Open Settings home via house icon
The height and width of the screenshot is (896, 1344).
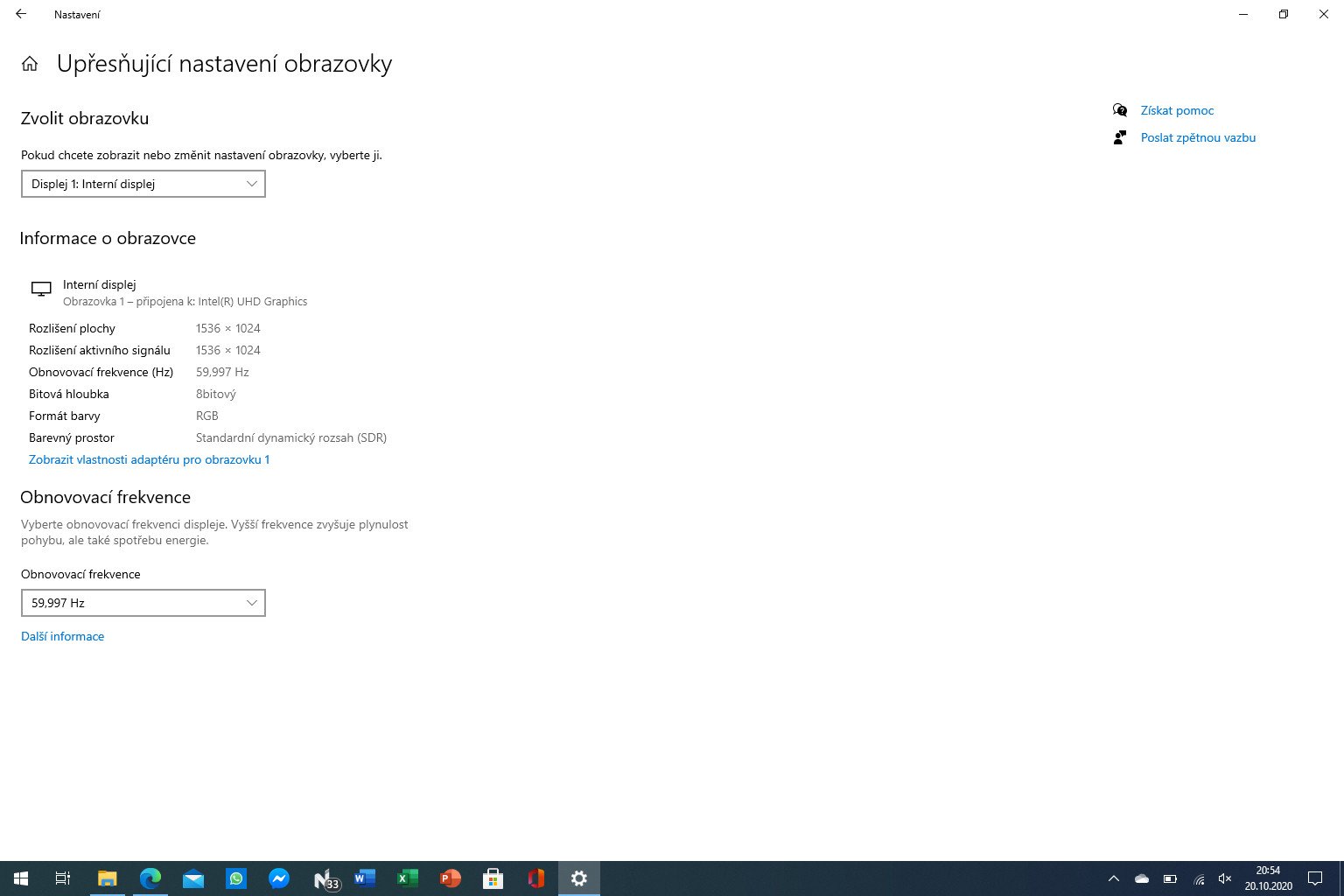tap(30, 64)
